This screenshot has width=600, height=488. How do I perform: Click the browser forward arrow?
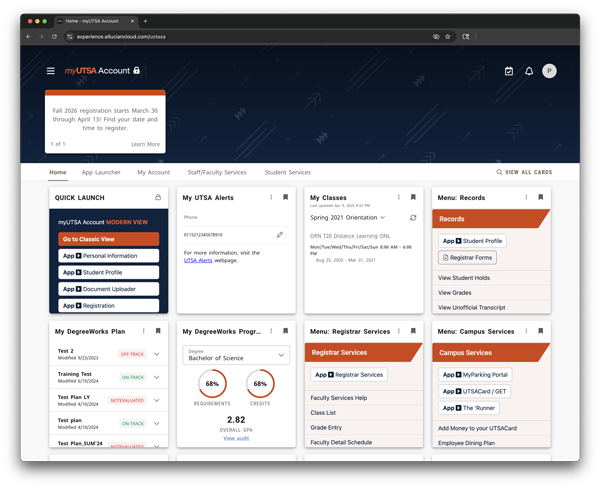pyautogui.click(x=41, y=37)
